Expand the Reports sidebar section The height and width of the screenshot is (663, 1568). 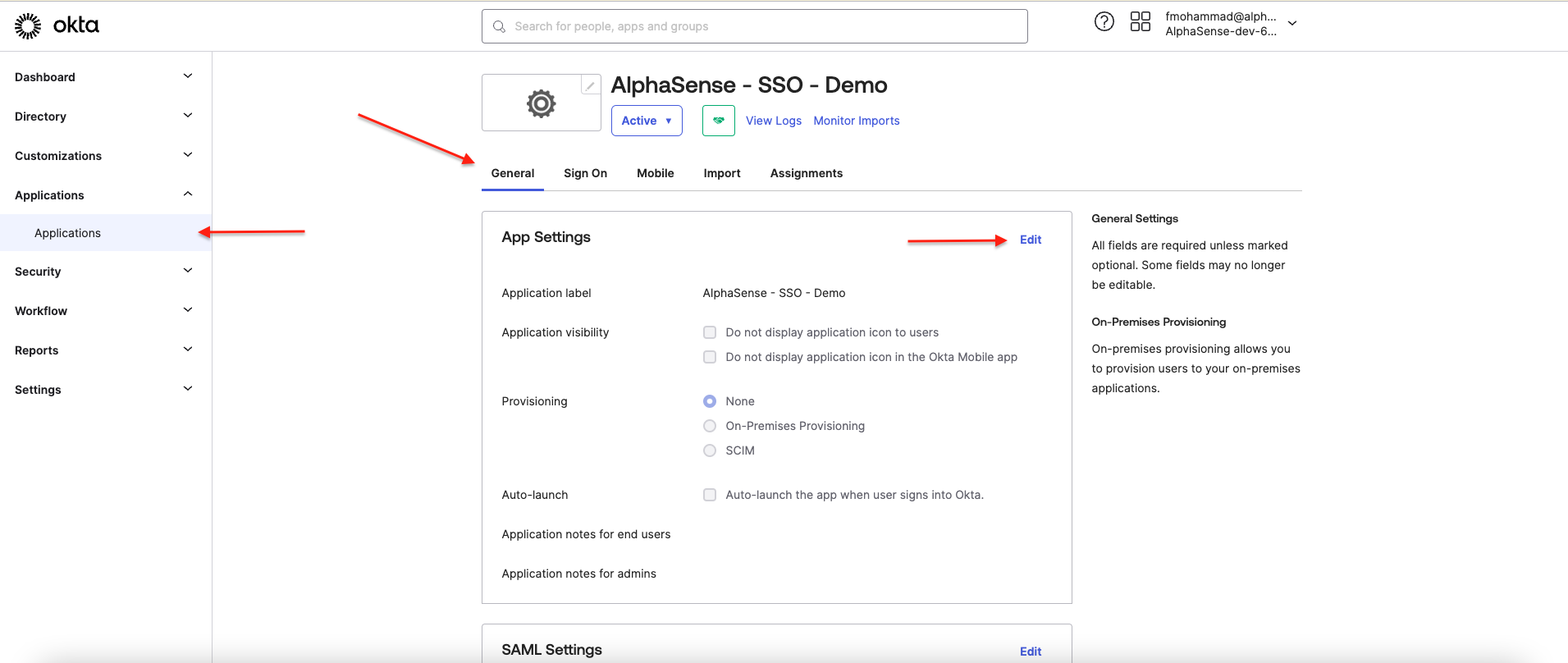pyautogui.click(x=105, y=350)
